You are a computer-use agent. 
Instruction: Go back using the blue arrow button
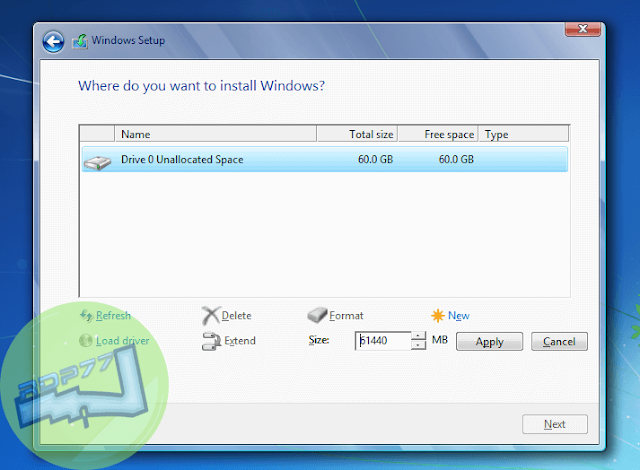pyautogui.click(x=53, y=42)
